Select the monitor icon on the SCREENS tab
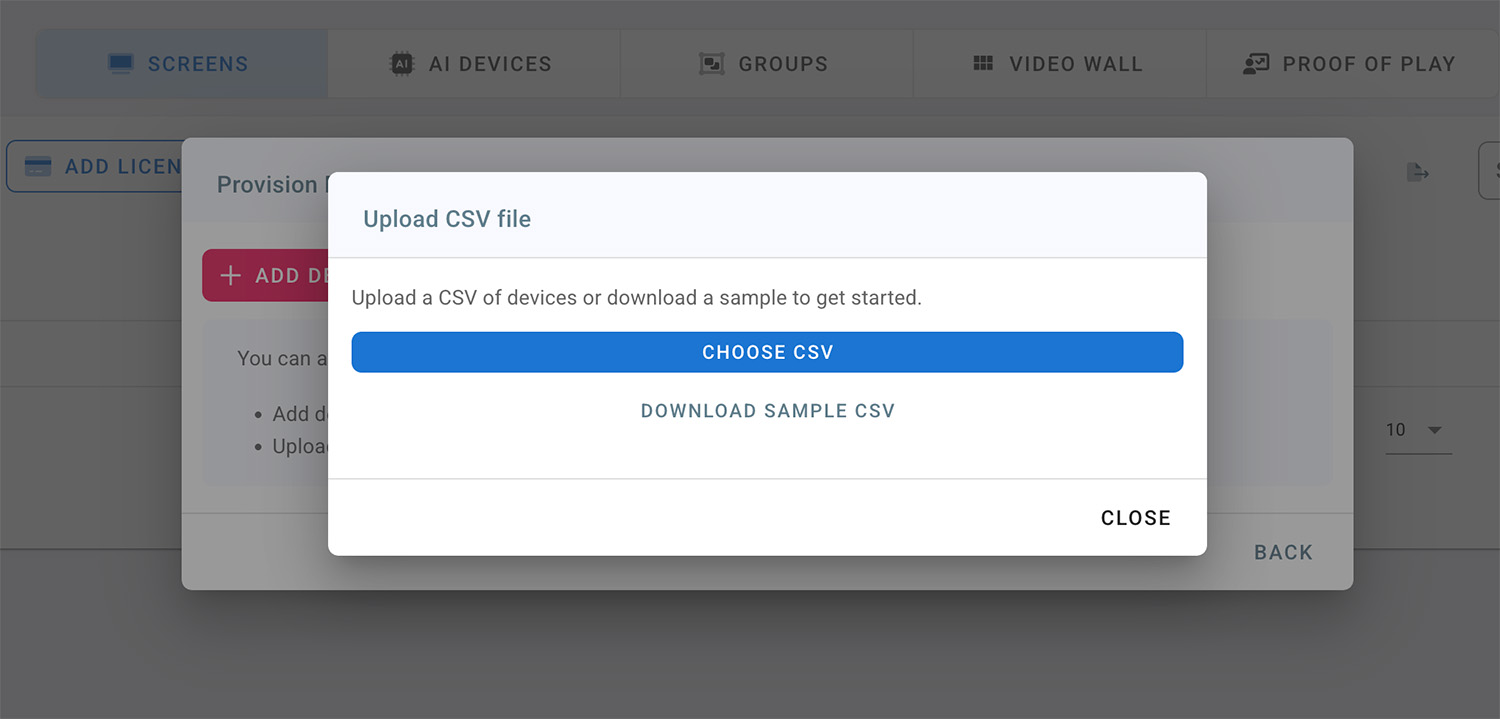This screenshot has height=719, width=1500. [119, 62]
